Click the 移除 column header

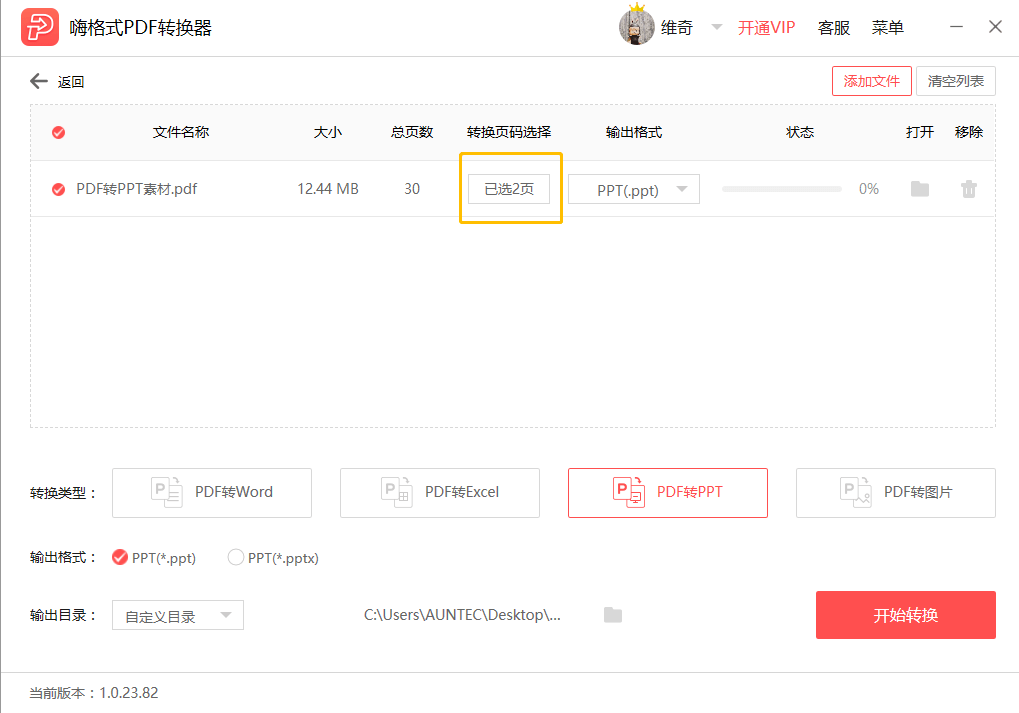click(969, 133)
